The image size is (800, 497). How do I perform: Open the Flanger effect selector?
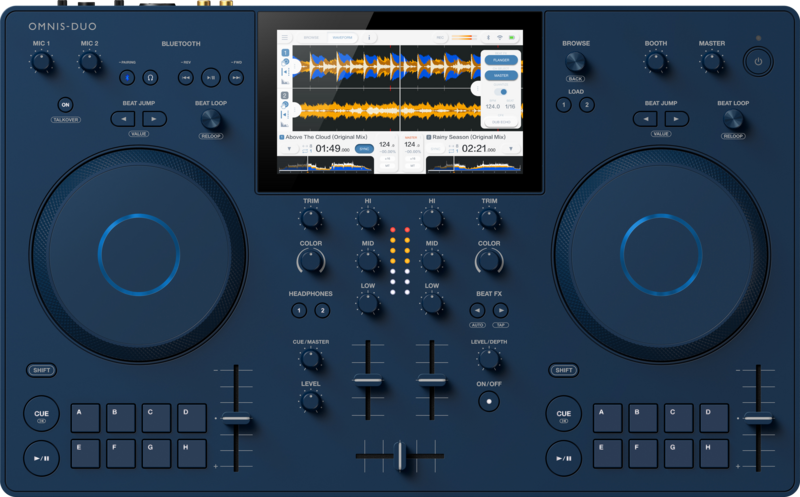click(x=501, y=59)
